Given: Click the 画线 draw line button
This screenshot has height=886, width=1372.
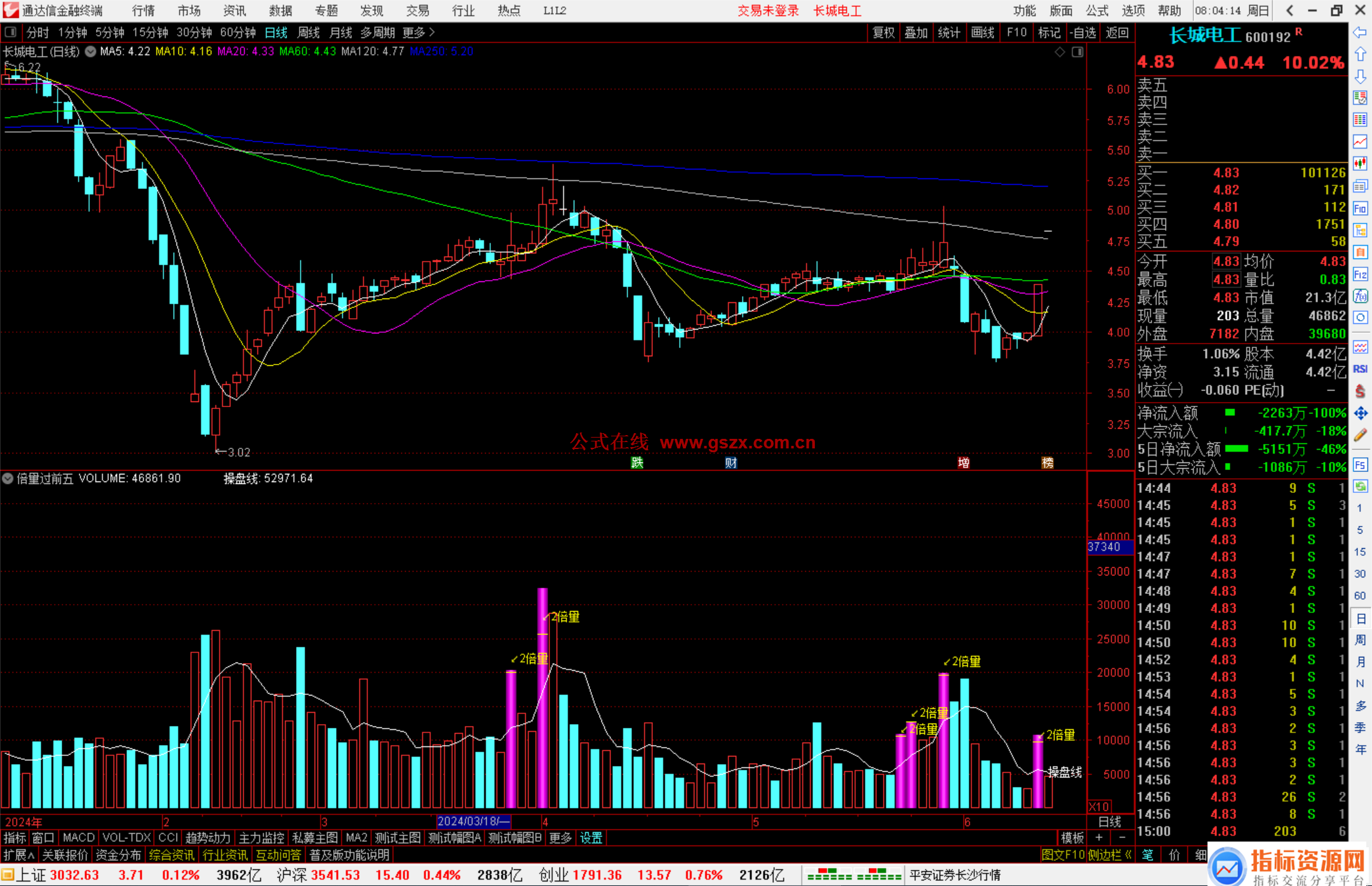Looking at the screenshot, I should pyautogui.click(x=983, y=32).
